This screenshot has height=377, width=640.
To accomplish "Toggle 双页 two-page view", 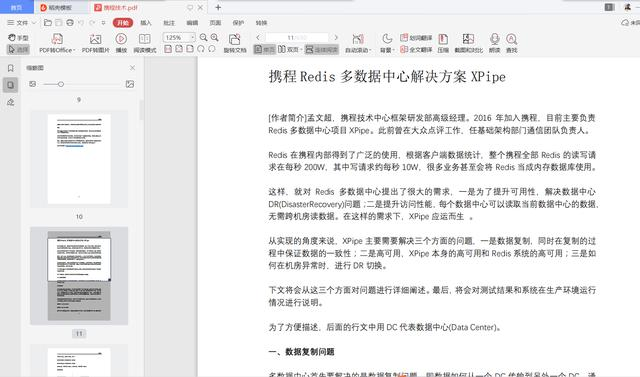I will point(289,49).
